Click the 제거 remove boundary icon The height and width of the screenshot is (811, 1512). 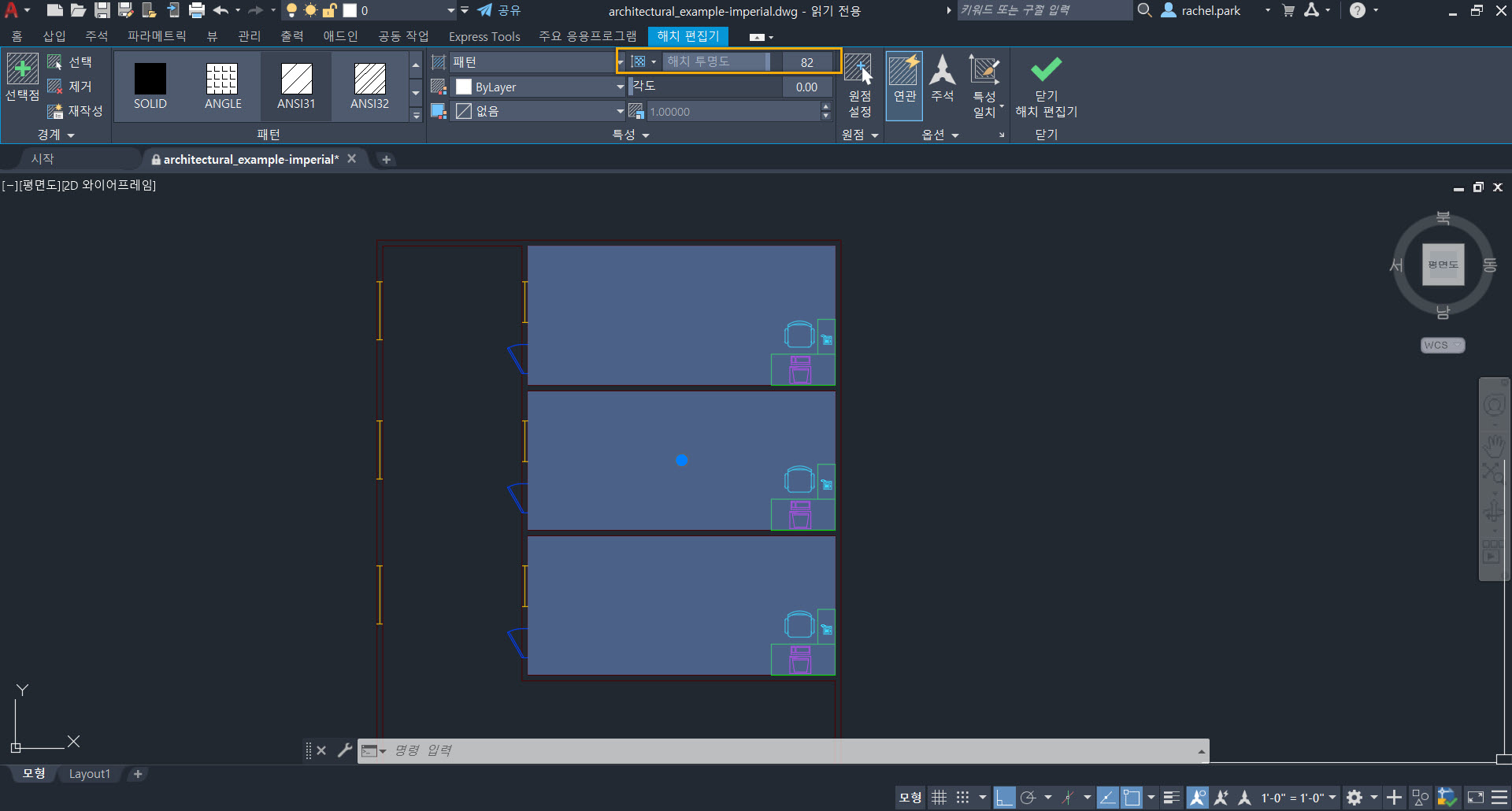(70, 87)
